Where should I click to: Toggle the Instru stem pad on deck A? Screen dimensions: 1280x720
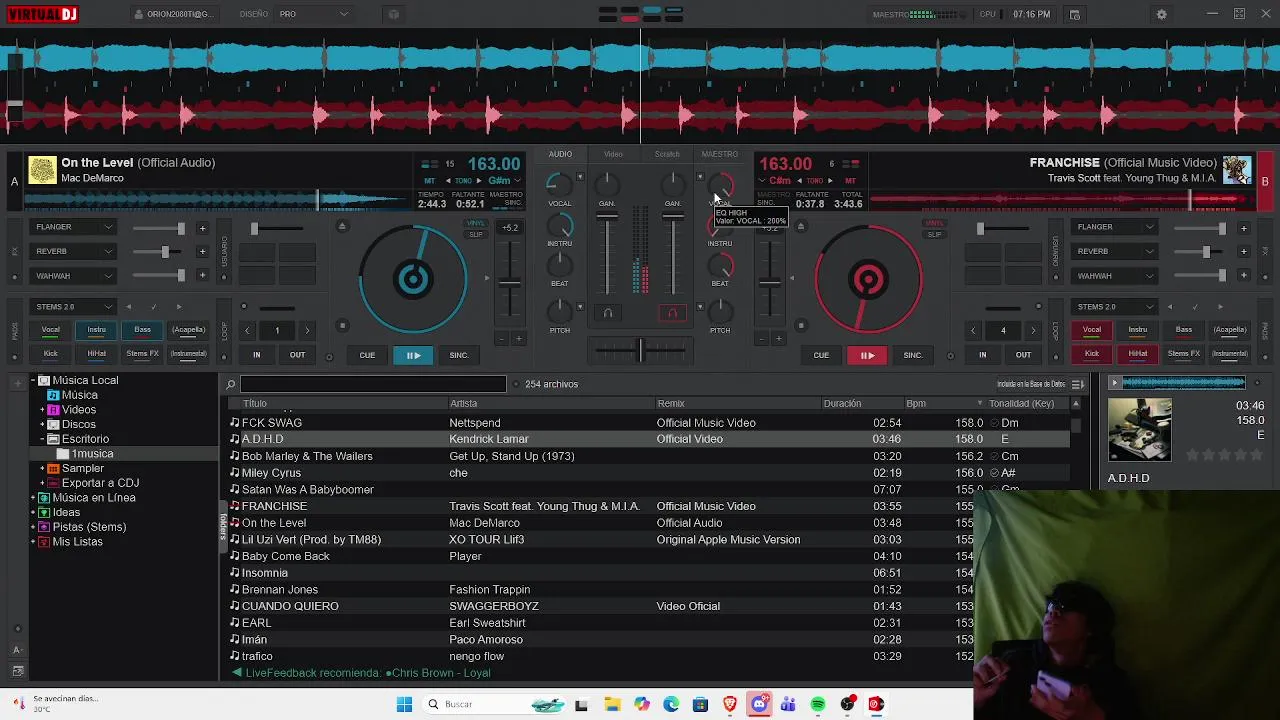click(96, 330)
